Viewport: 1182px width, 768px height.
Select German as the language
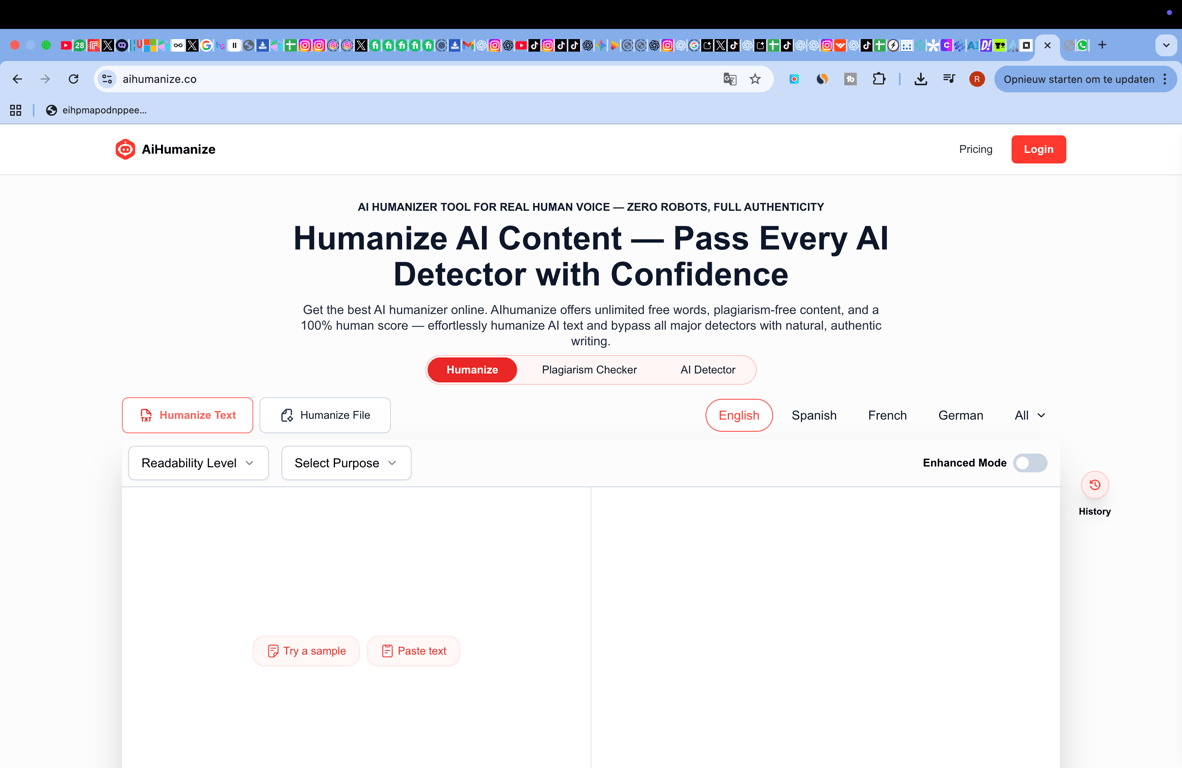[x=960, y=415]
